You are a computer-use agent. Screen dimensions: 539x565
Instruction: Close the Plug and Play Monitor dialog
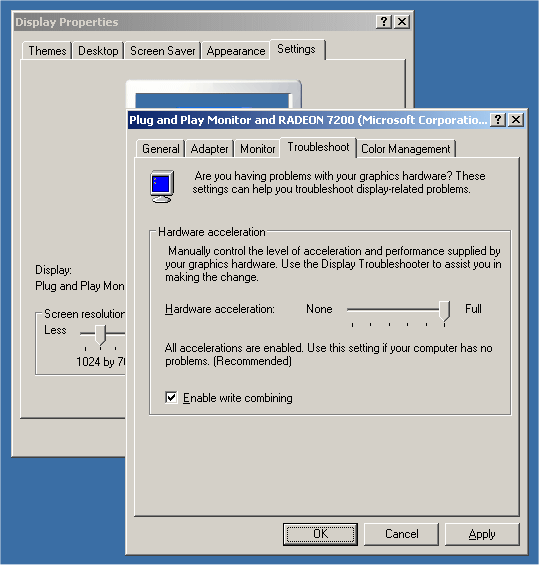516,120
